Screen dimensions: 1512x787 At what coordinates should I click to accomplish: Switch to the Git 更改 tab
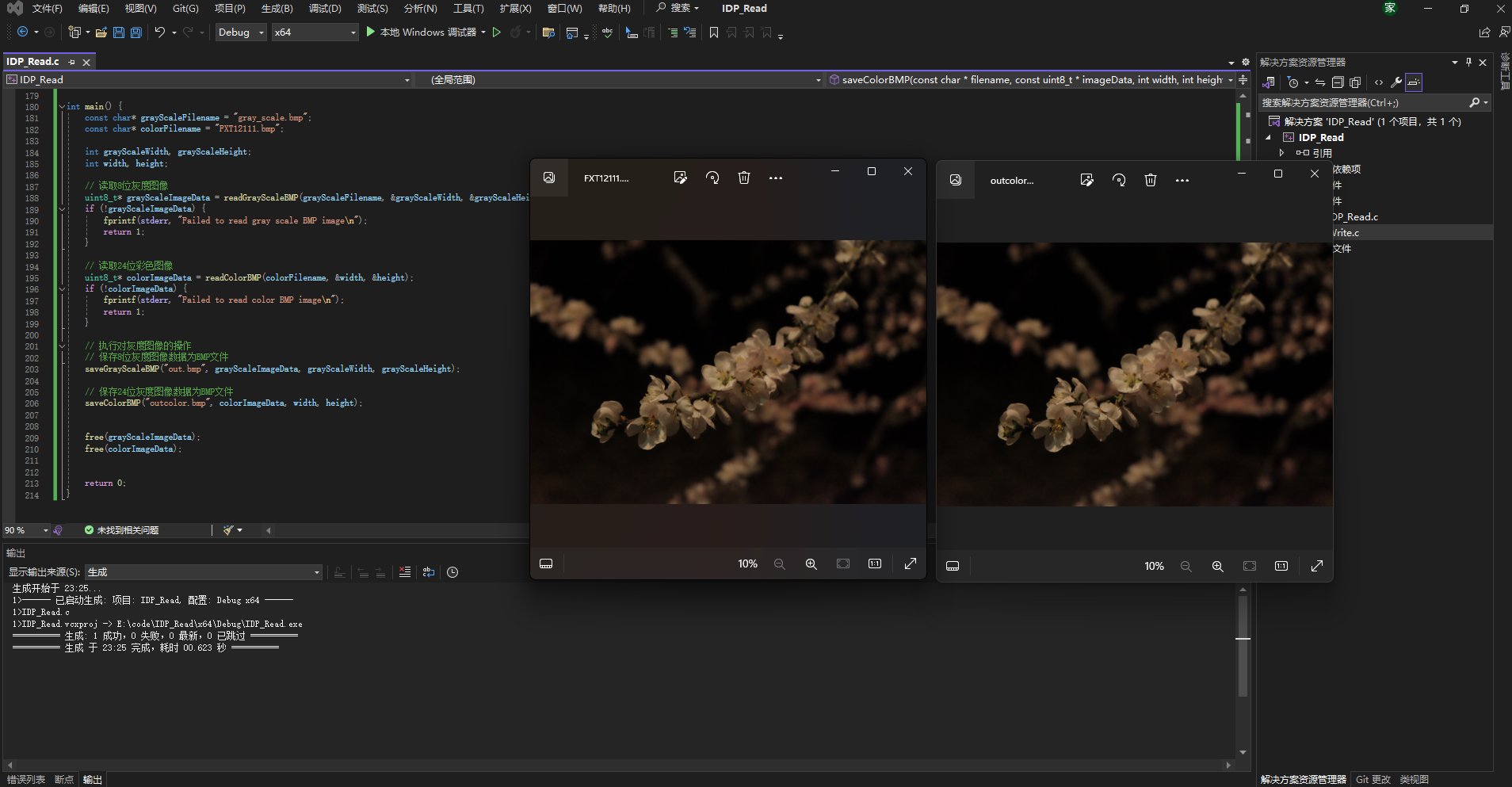click(x=1373, y=780)
